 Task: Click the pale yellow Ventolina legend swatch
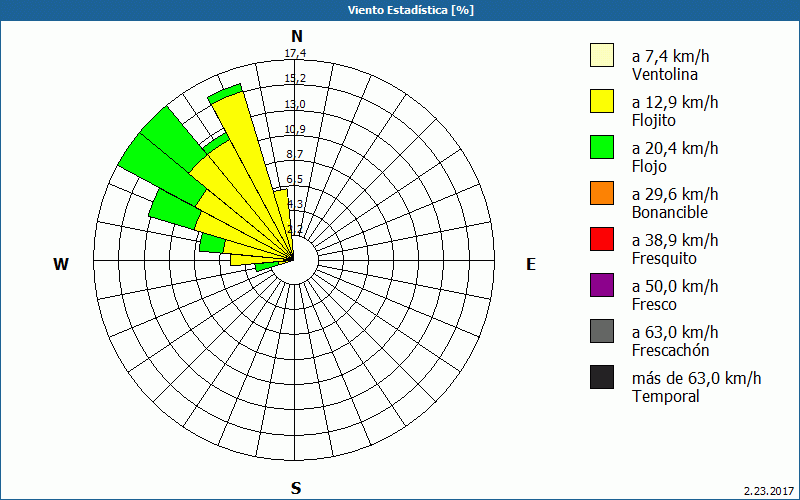click(x=602, y=55)
